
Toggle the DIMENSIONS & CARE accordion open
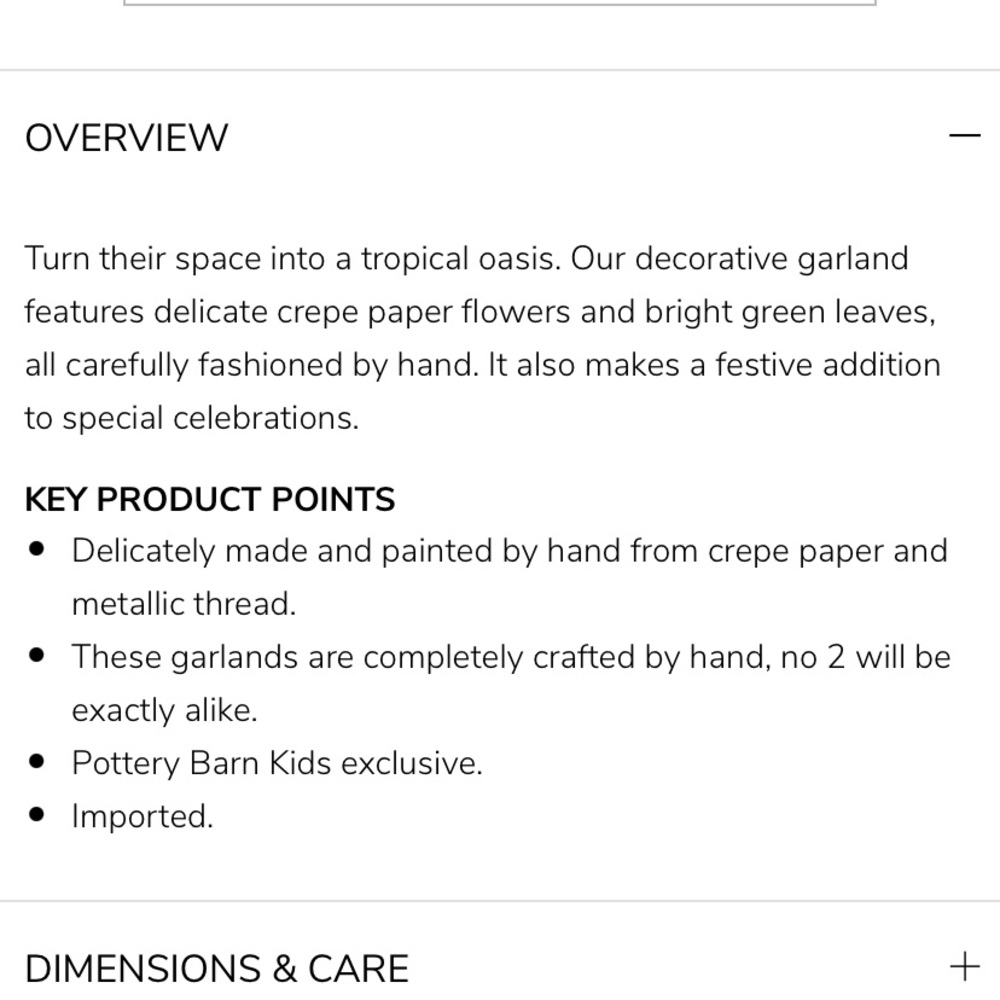pos(500,965)
